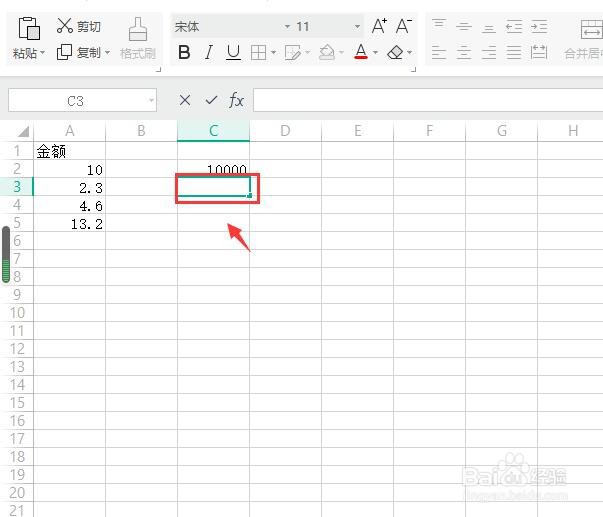Cancel entry with the X button
This screenshot has width=603, height=517.
pyautogui.click(x=185, y=100)
